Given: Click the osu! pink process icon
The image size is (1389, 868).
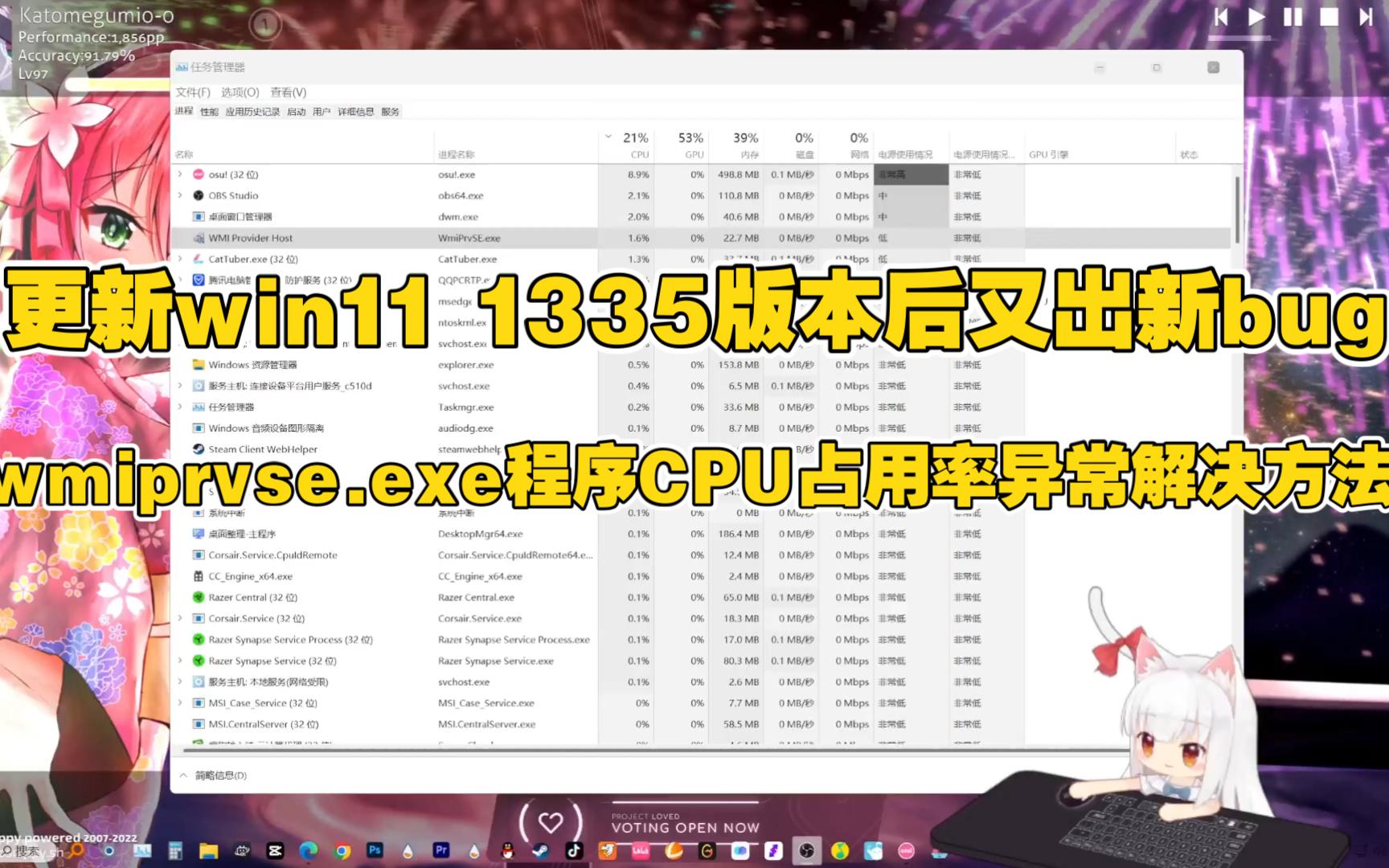Looking at the screenshot, I should click(199, 174).
